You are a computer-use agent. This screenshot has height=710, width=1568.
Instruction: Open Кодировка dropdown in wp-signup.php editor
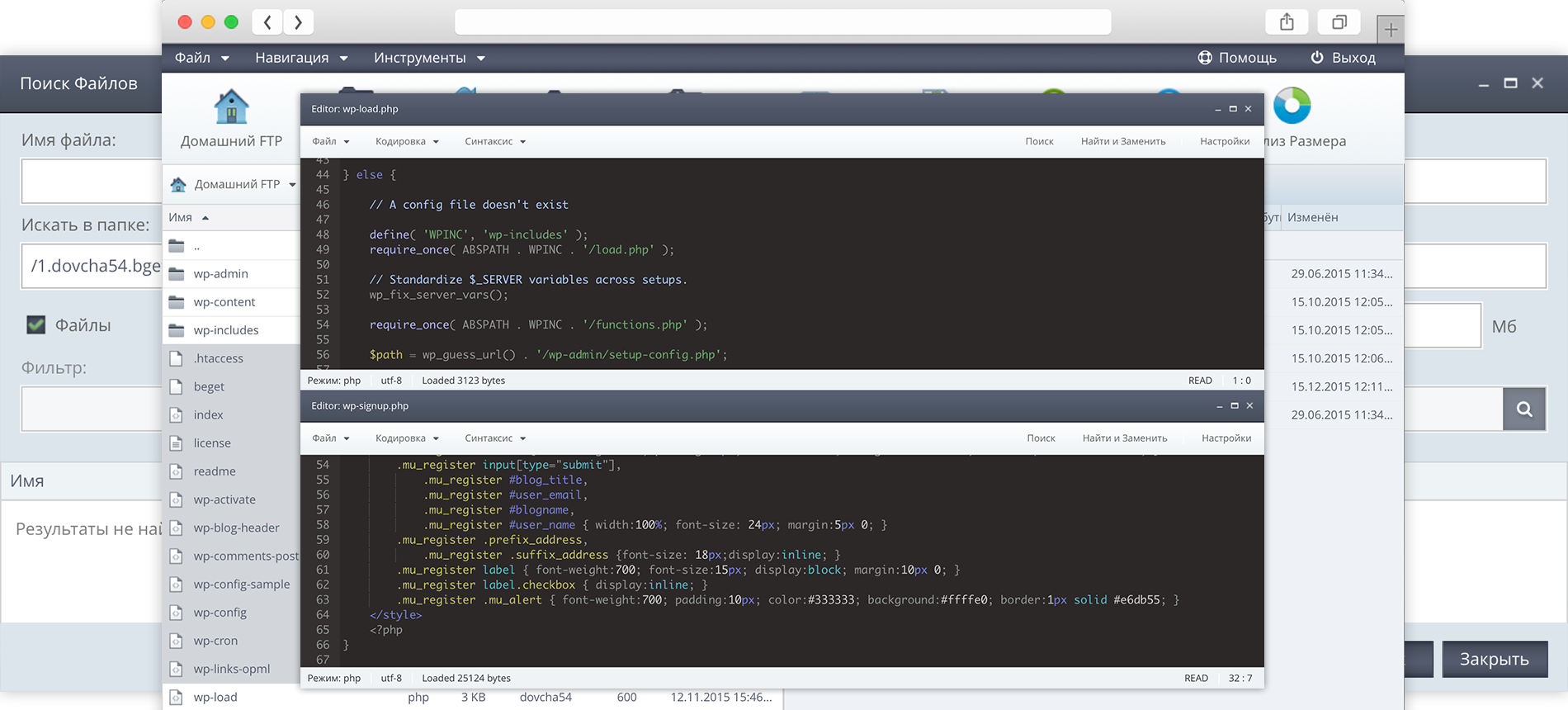(407, 438)
